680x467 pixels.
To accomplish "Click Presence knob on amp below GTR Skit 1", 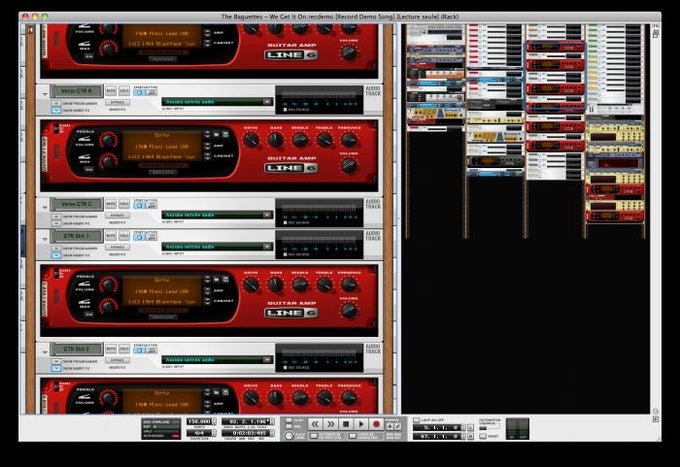I will [349, 284].
